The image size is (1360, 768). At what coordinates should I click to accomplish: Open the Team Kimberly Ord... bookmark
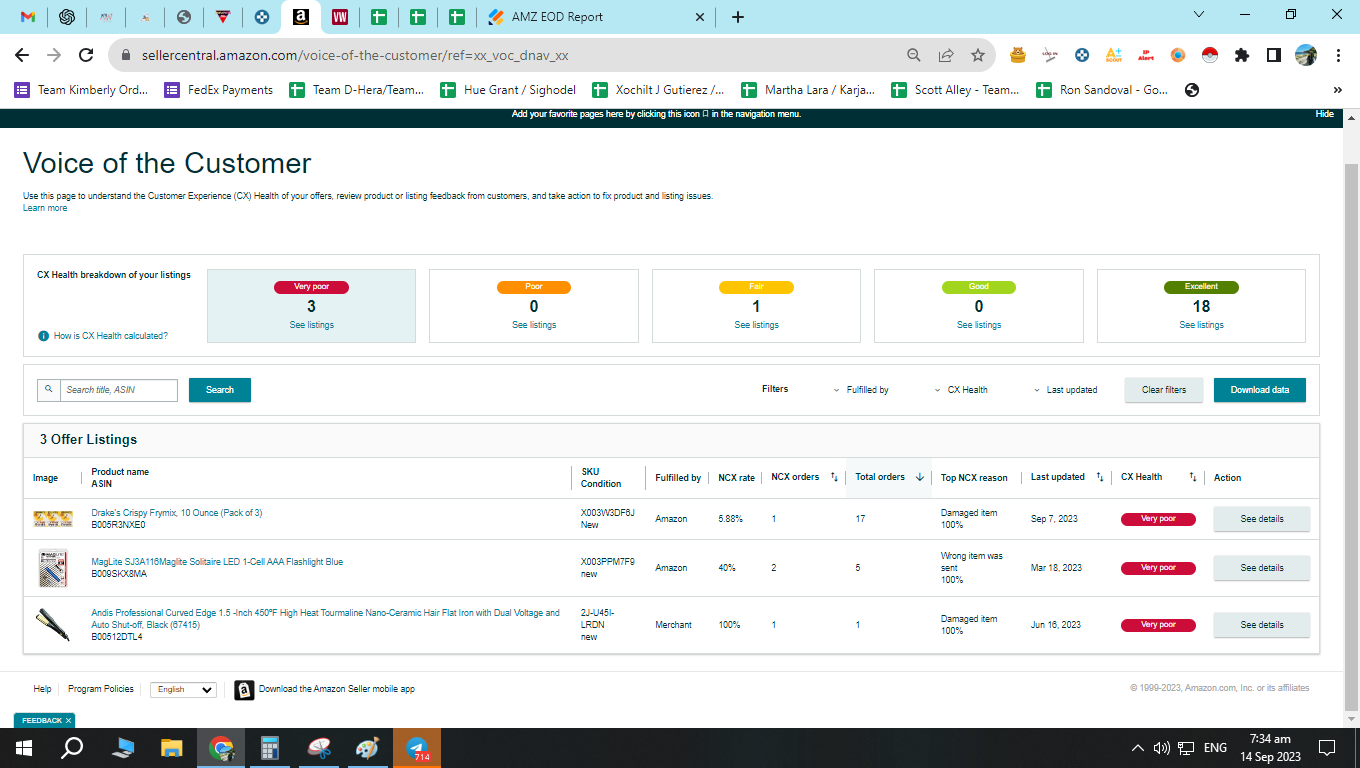pyautogui.click(x=82, y=90)
